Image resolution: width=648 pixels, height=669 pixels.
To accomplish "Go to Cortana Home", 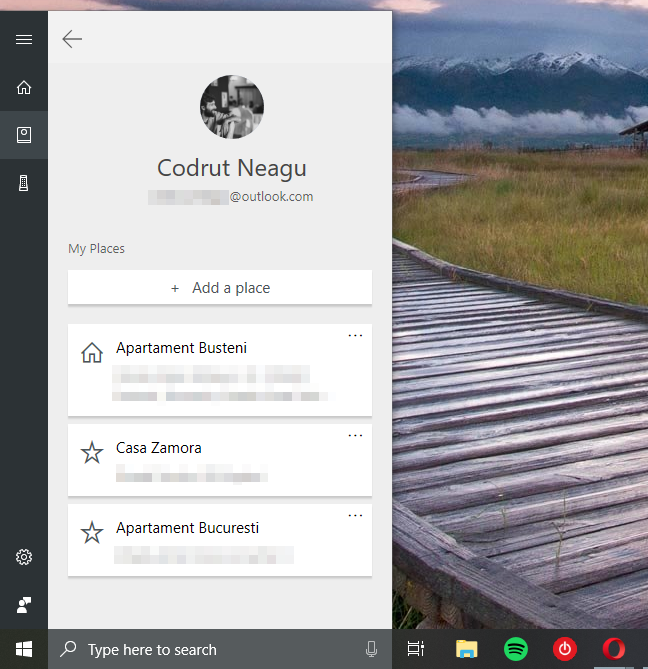I will [24, 87].
